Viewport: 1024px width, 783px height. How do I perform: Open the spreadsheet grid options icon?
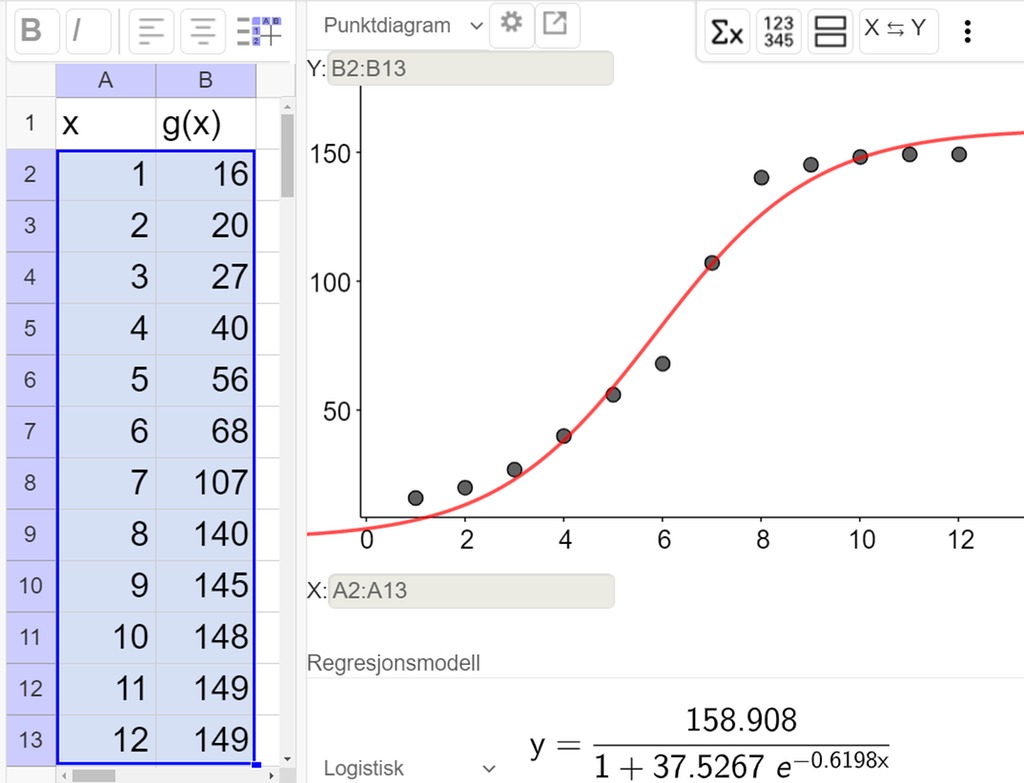tap(258, 30)
